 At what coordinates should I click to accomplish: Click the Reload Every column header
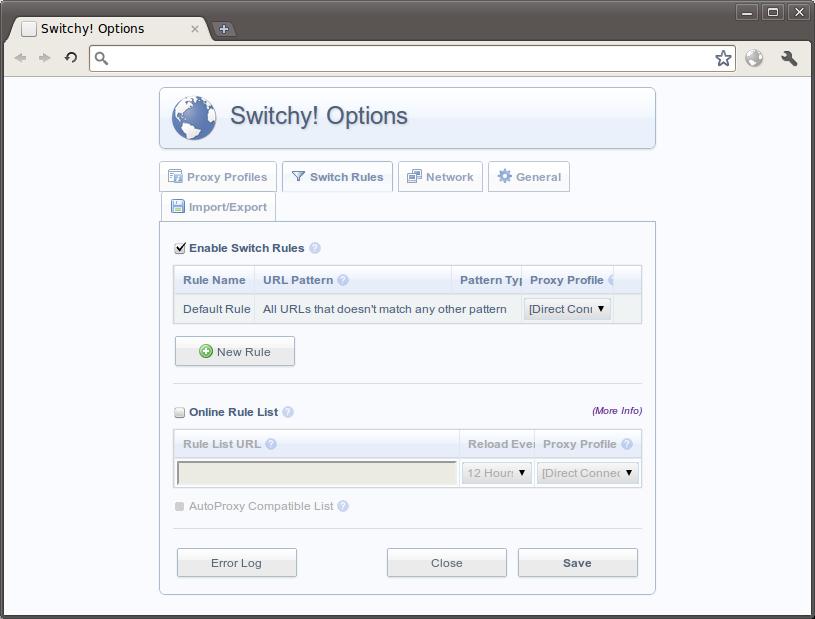497,444
